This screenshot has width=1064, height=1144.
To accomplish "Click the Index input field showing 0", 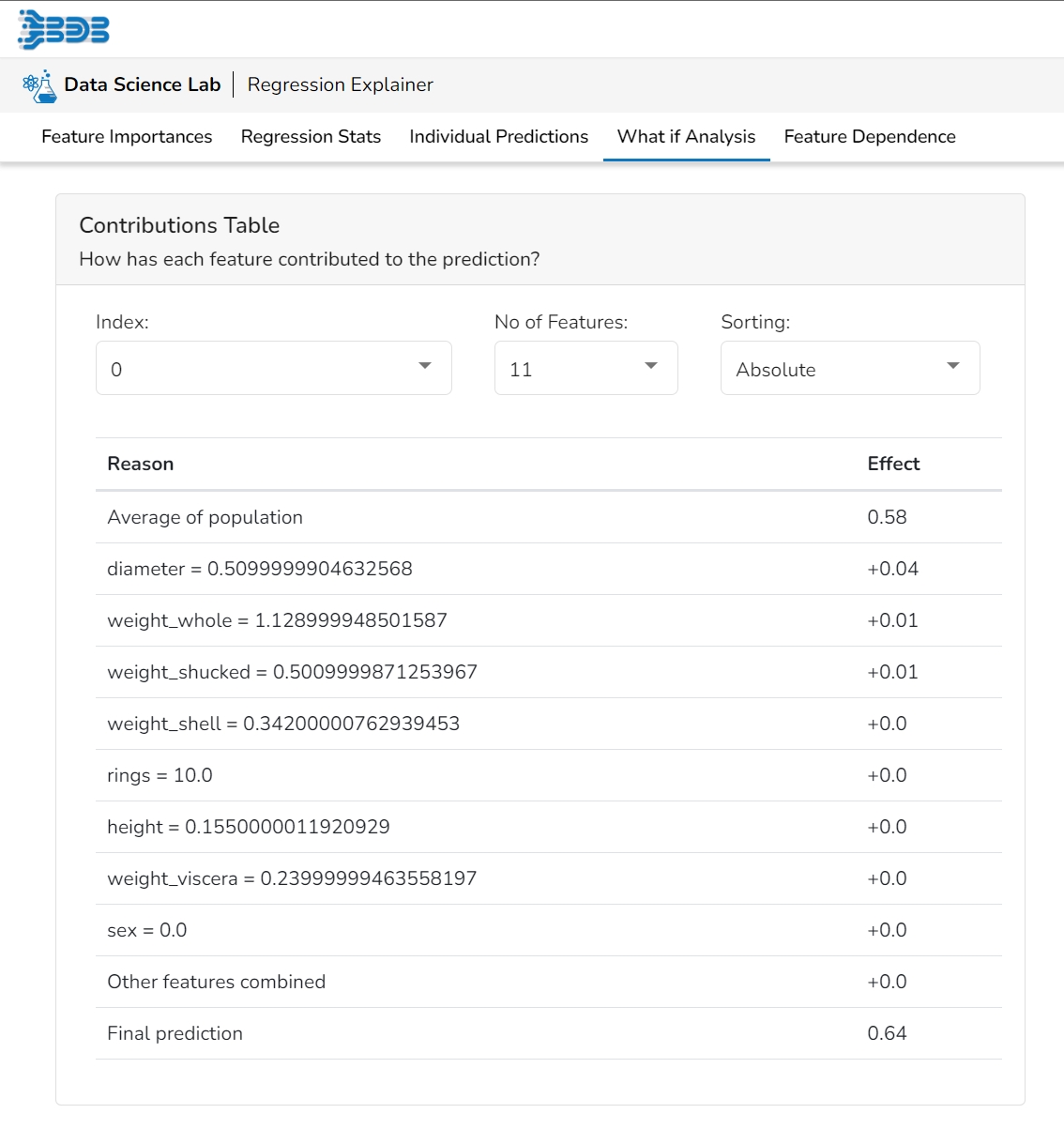I will 253,368.
